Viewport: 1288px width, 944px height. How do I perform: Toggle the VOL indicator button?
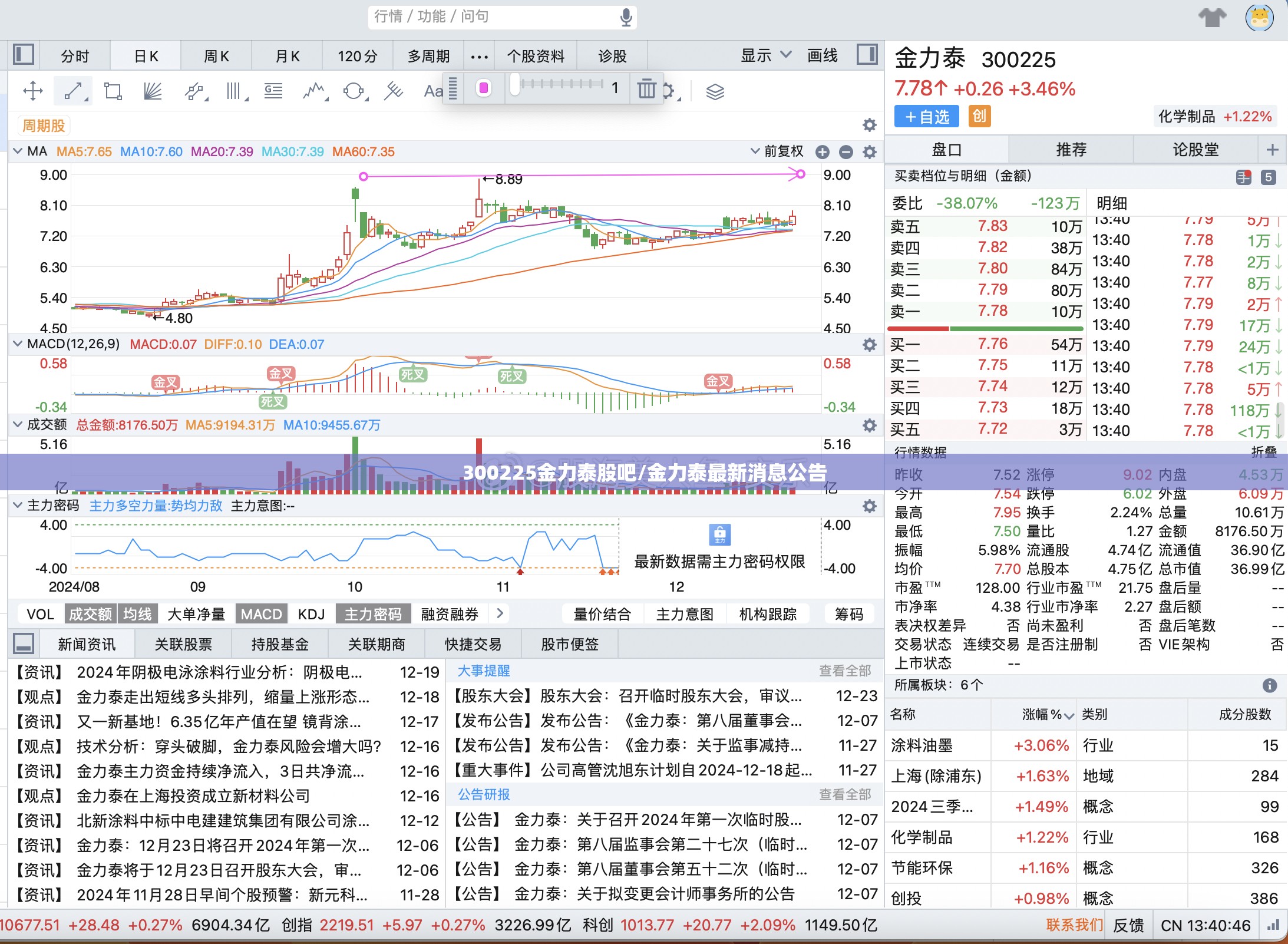[x=40, y=614]
